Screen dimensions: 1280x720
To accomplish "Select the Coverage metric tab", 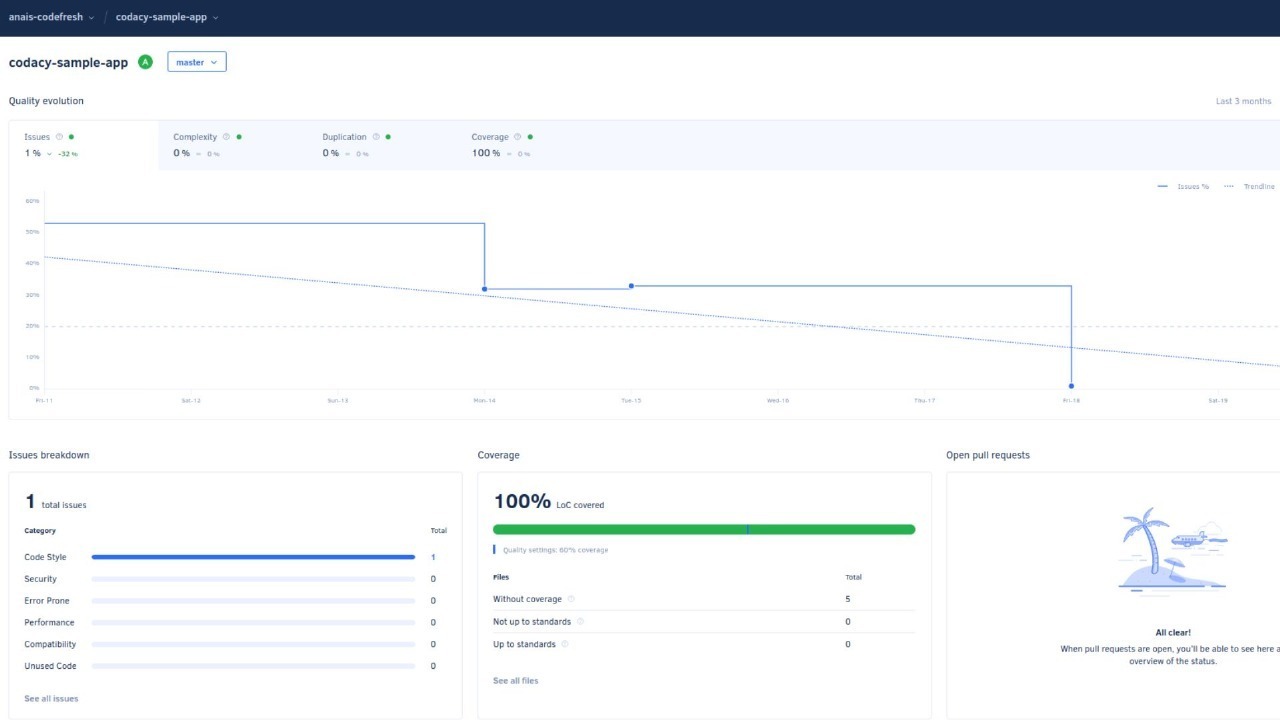I will click(x=531, y=145).
